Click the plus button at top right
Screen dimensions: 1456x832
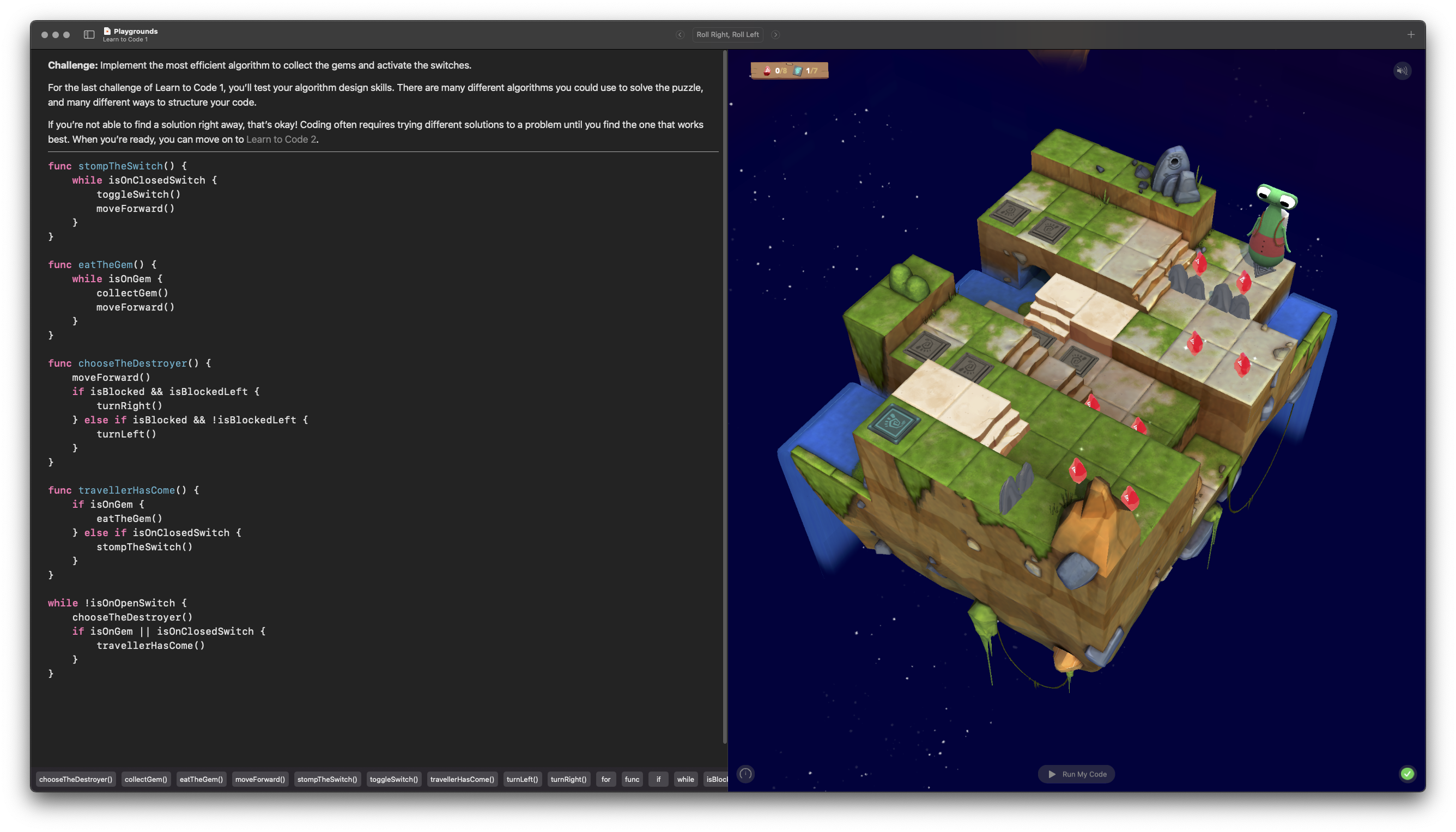coord(1410,34)
